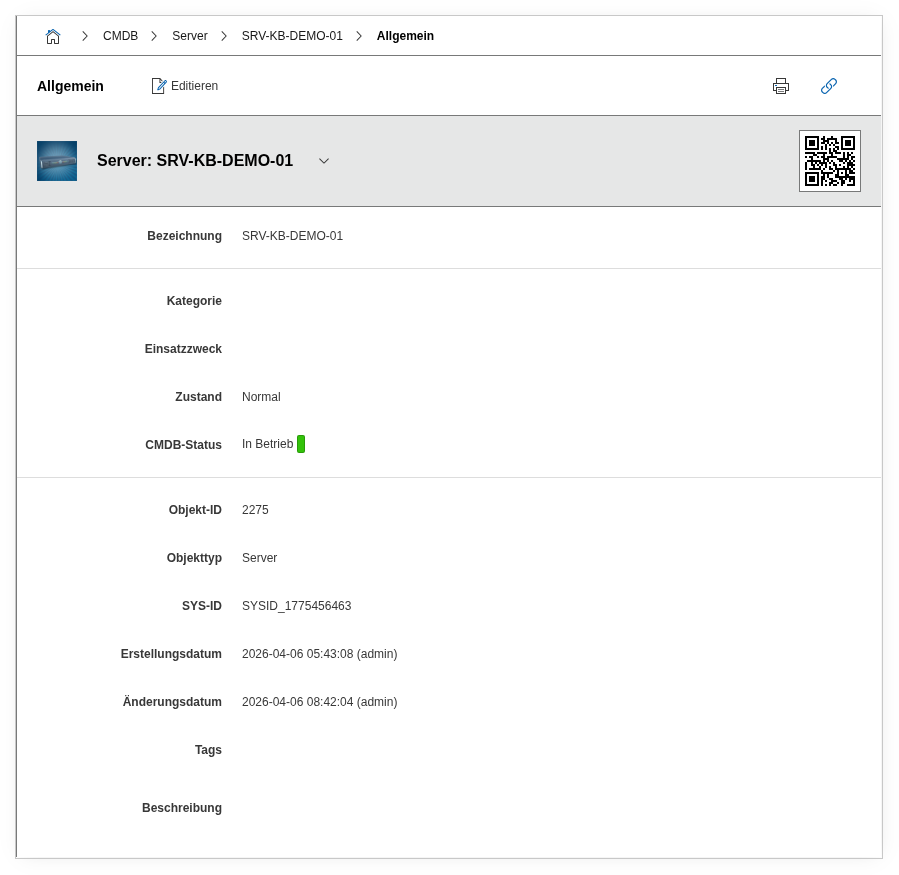Click the Editieren button
The width and height of the screenshot is (899, 875).
point(185,86)
